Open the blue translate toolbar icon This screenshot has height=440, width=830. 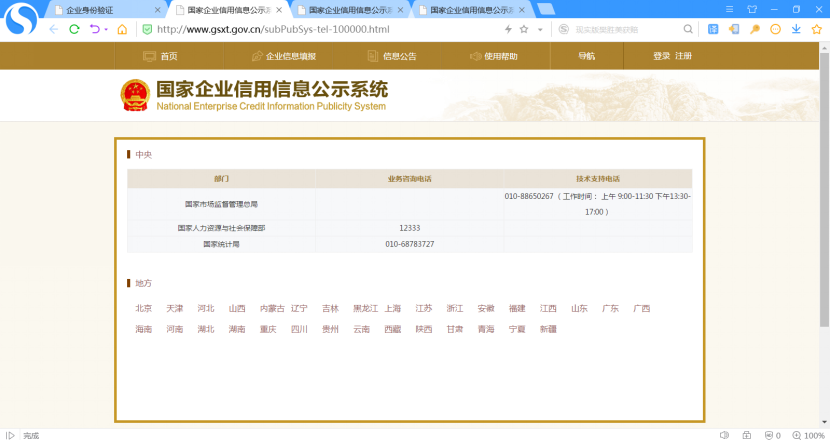[713, 29]
